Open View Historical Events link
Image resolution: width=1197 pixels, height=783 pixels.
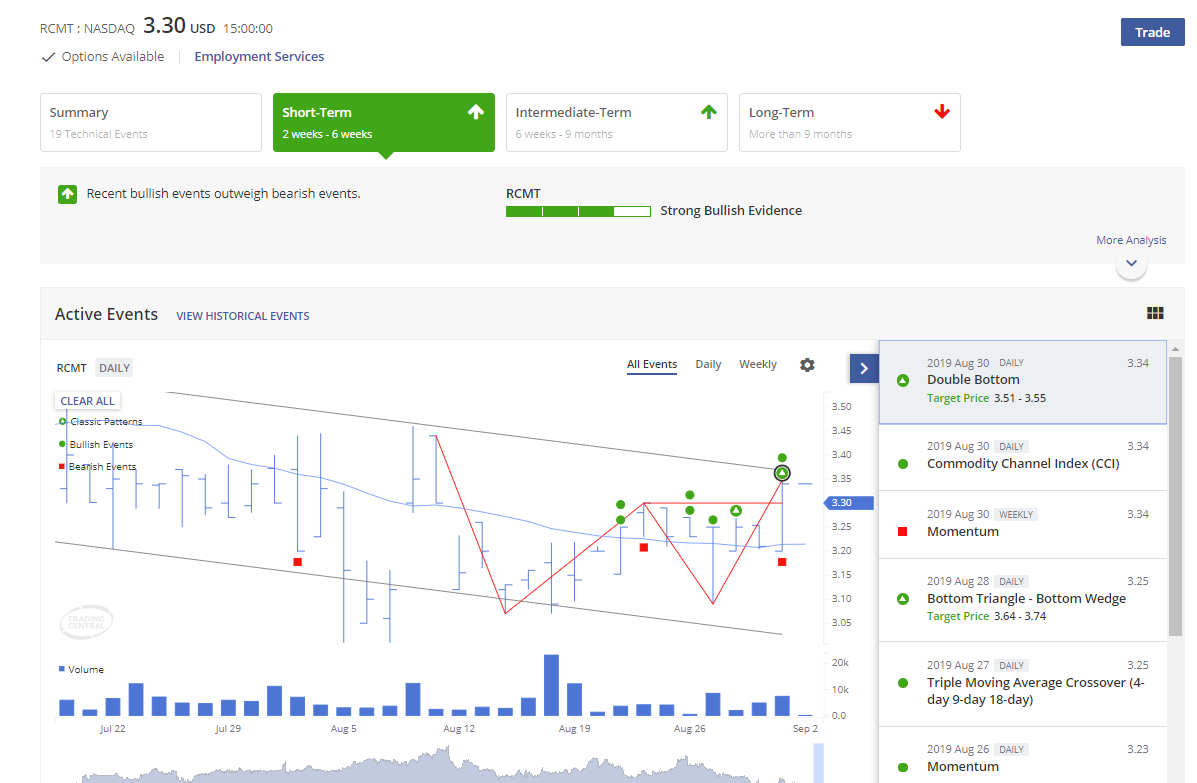243,316
